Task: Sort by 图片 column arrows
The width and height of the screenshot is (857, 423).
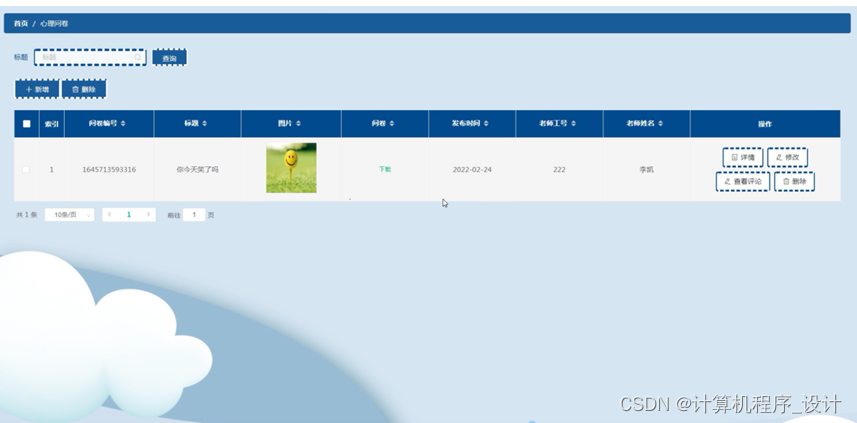Action: point(298,124)
